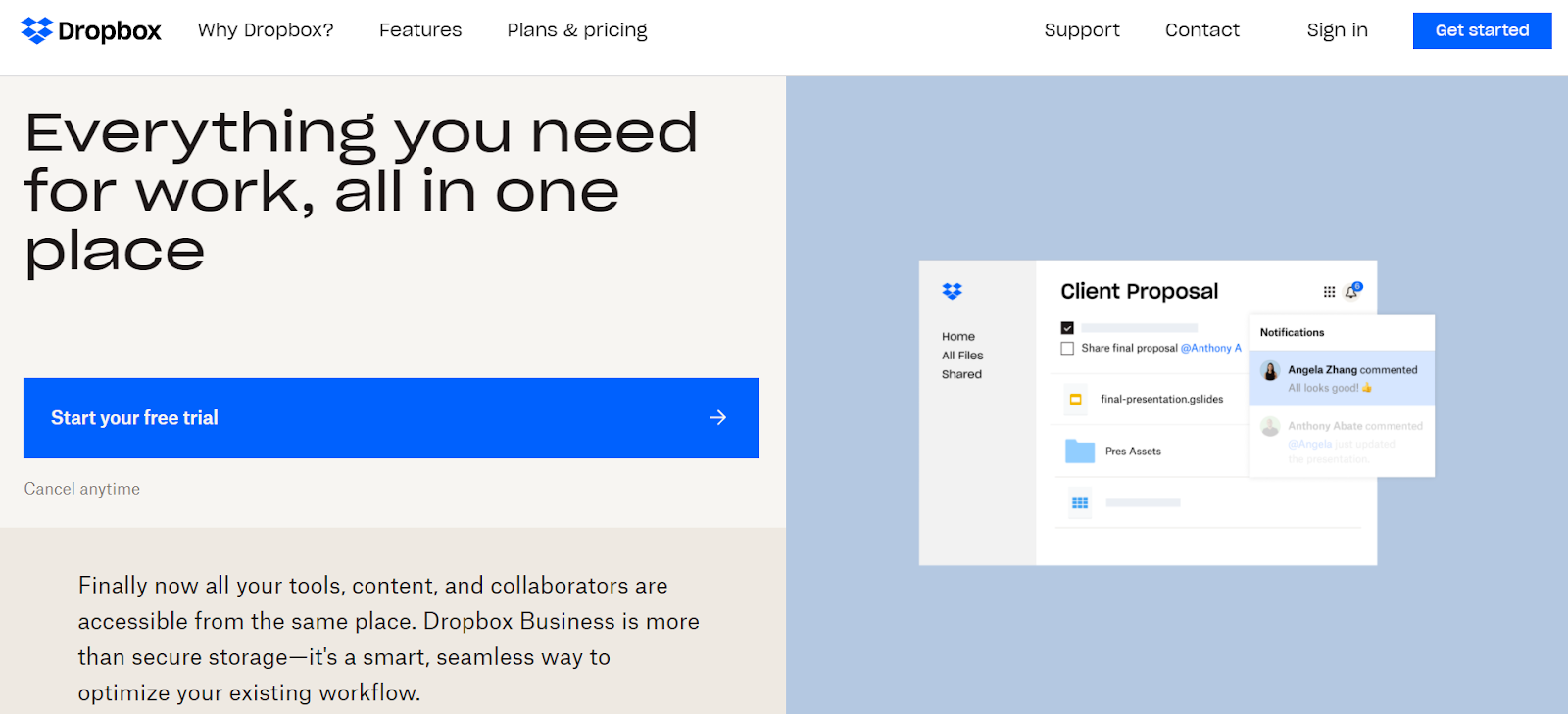Click the Dropbox logo in header

(x=91, y=30)
